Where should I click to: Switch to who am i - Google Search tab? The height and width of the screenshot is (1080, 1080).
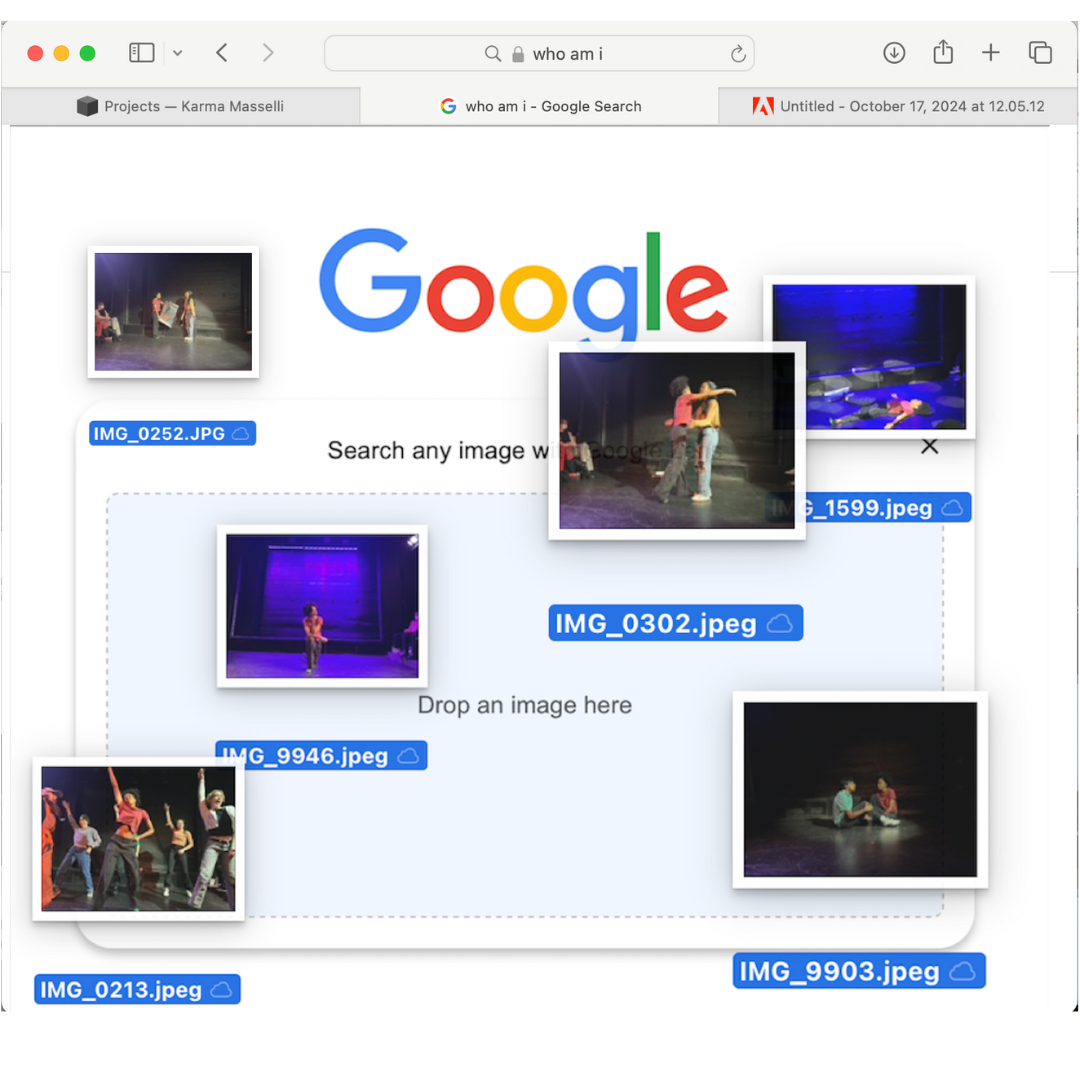(x=539, y=106)
